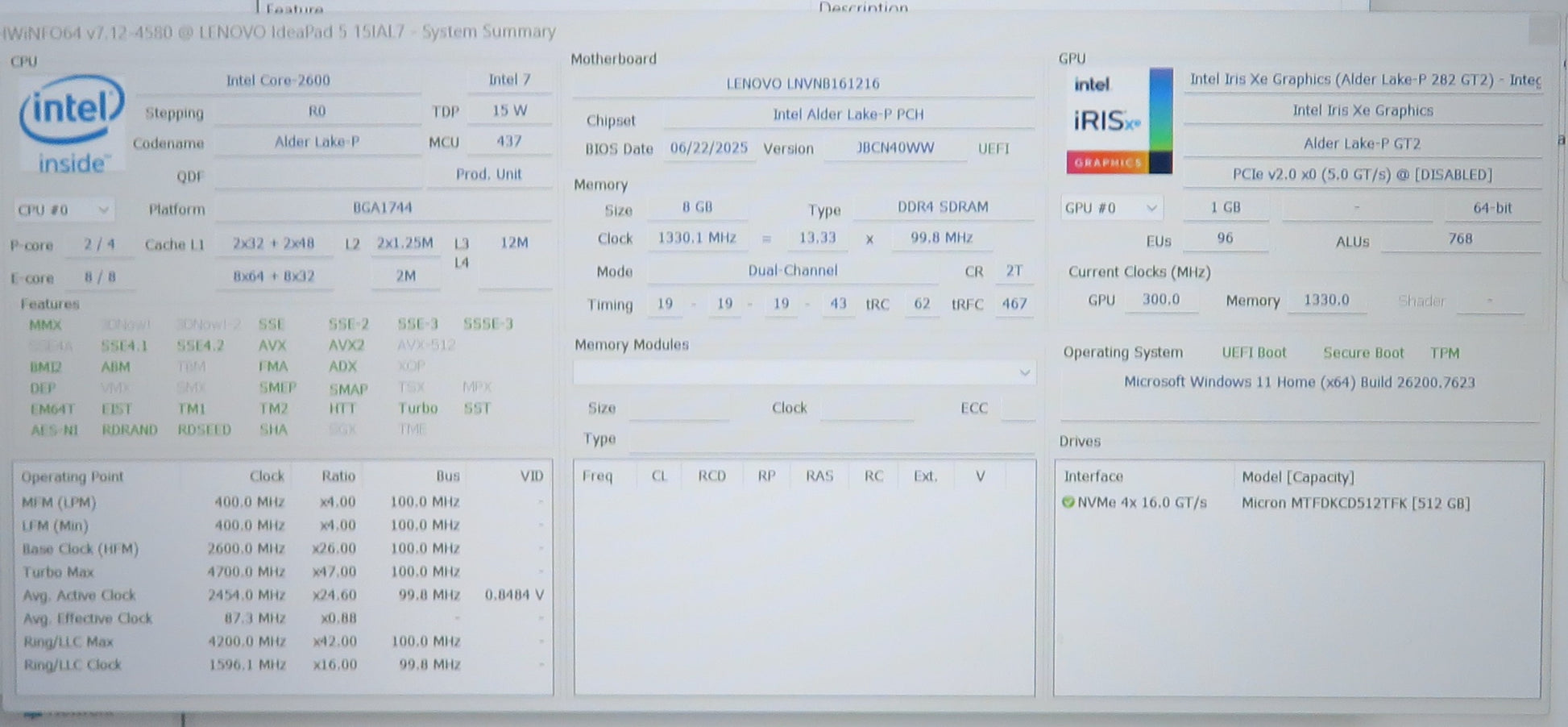Screen dimensions: 1568x727
Task: Click the Secure Boot indicator label
Action: point(1363,353)
